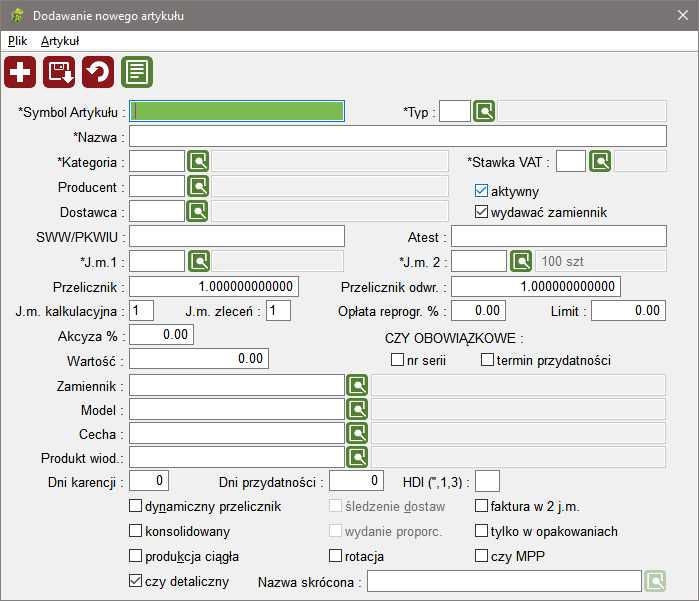Click the J.m. 2 code input field

(x=479, y=261)
